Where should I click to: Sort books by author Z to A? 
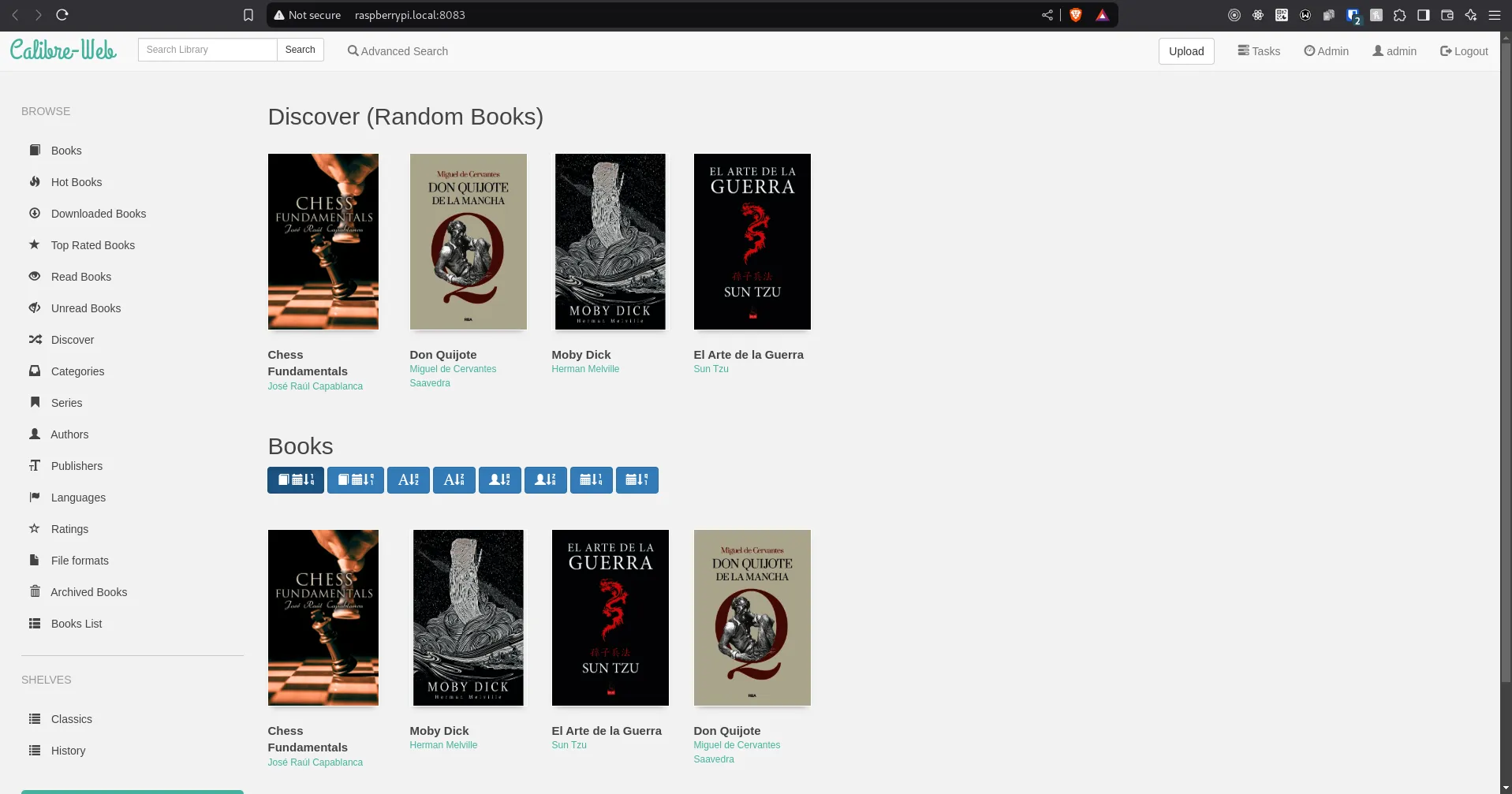(x=546, y=480)
